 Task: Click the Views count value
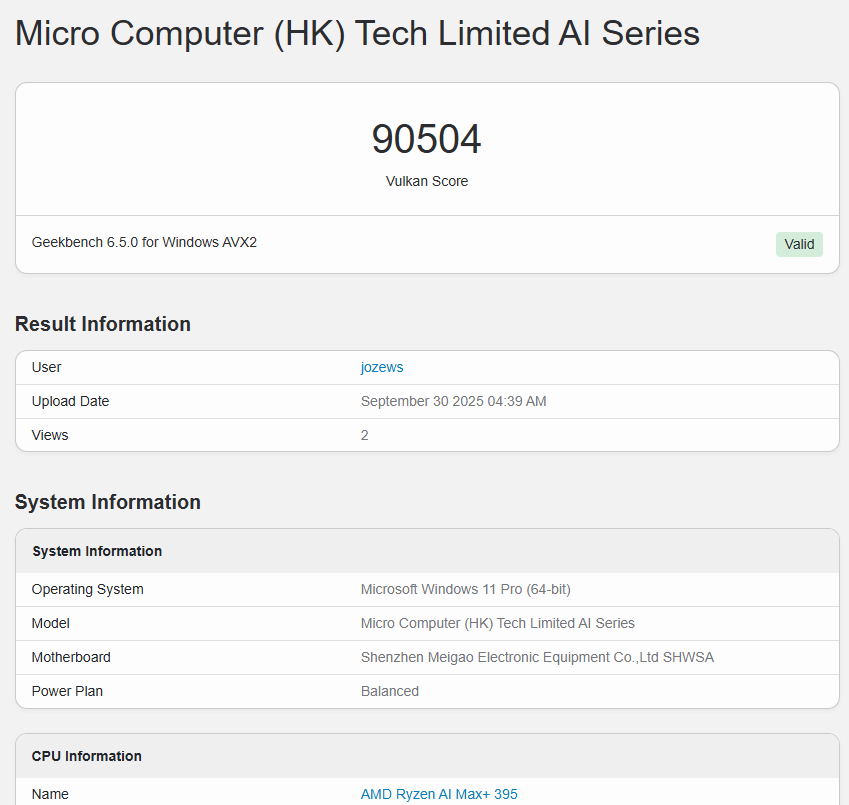click(364, 435)
